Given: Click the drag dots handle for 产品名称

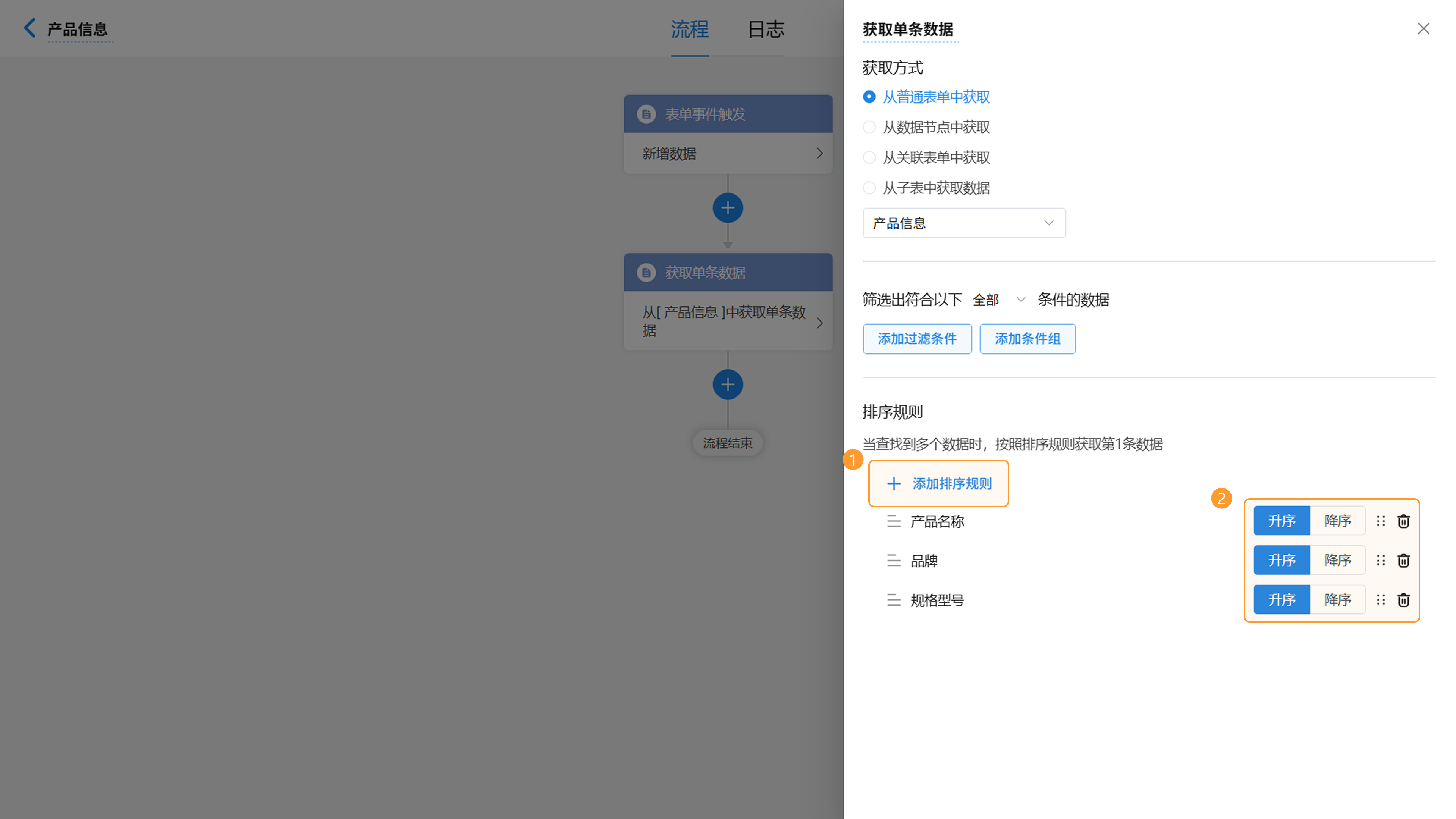Looking at the screenshot, I should (1381, 521).
